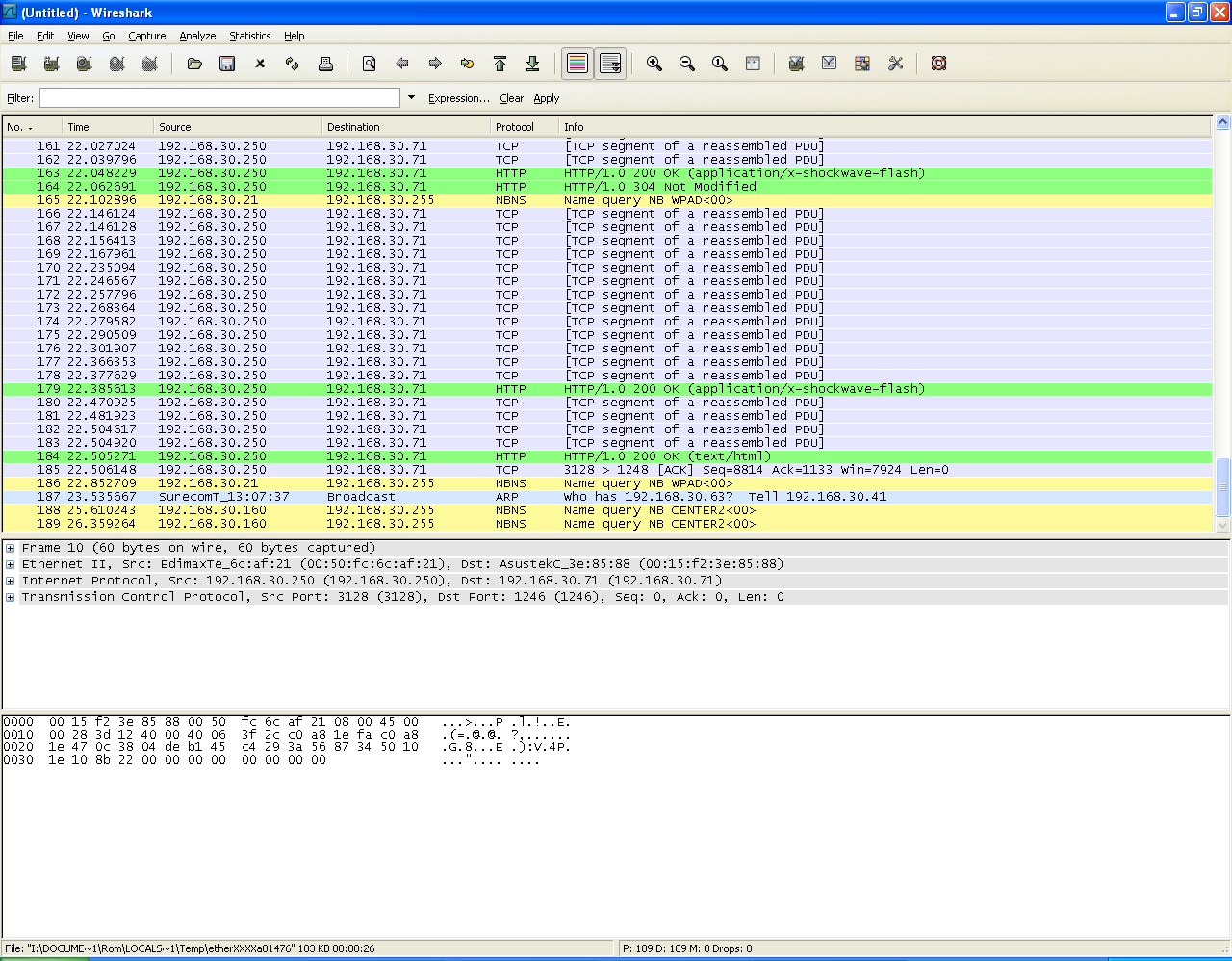Click the Expression... button
The width and height of the screenshot is (1232, 961).
pyautogui.click(x=459, y=98)
